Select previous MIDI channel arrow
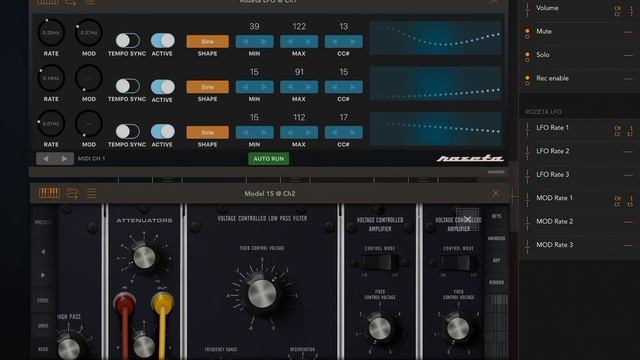 tap(45, 159)
